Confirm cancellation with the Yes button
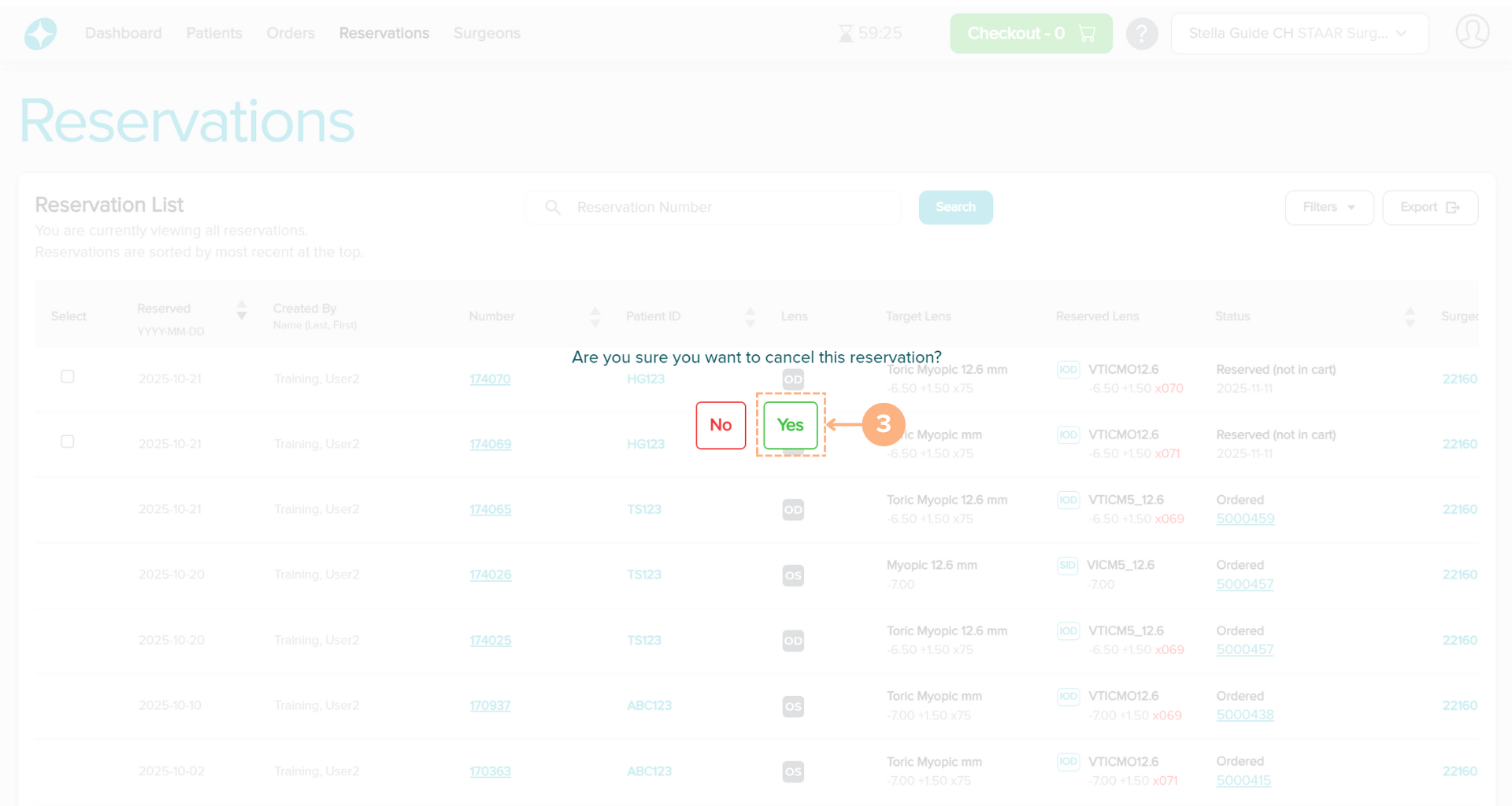 click(x=790, y=425)
